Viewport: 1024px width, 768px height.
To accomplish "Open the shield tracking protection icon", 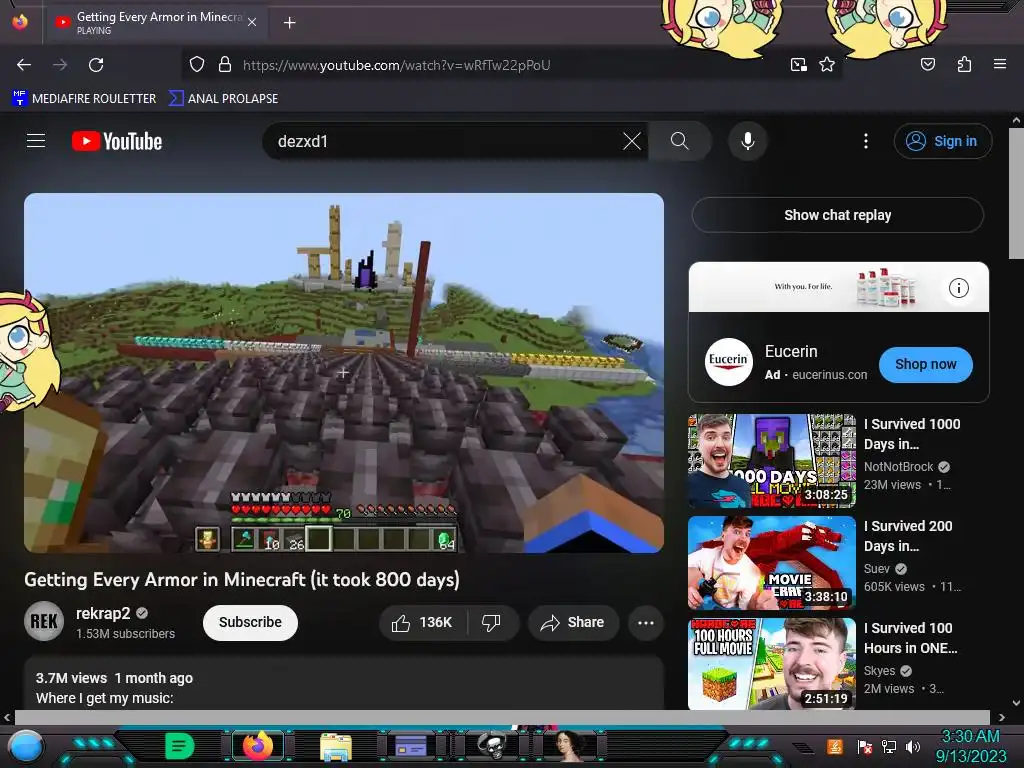I will 197,65.
